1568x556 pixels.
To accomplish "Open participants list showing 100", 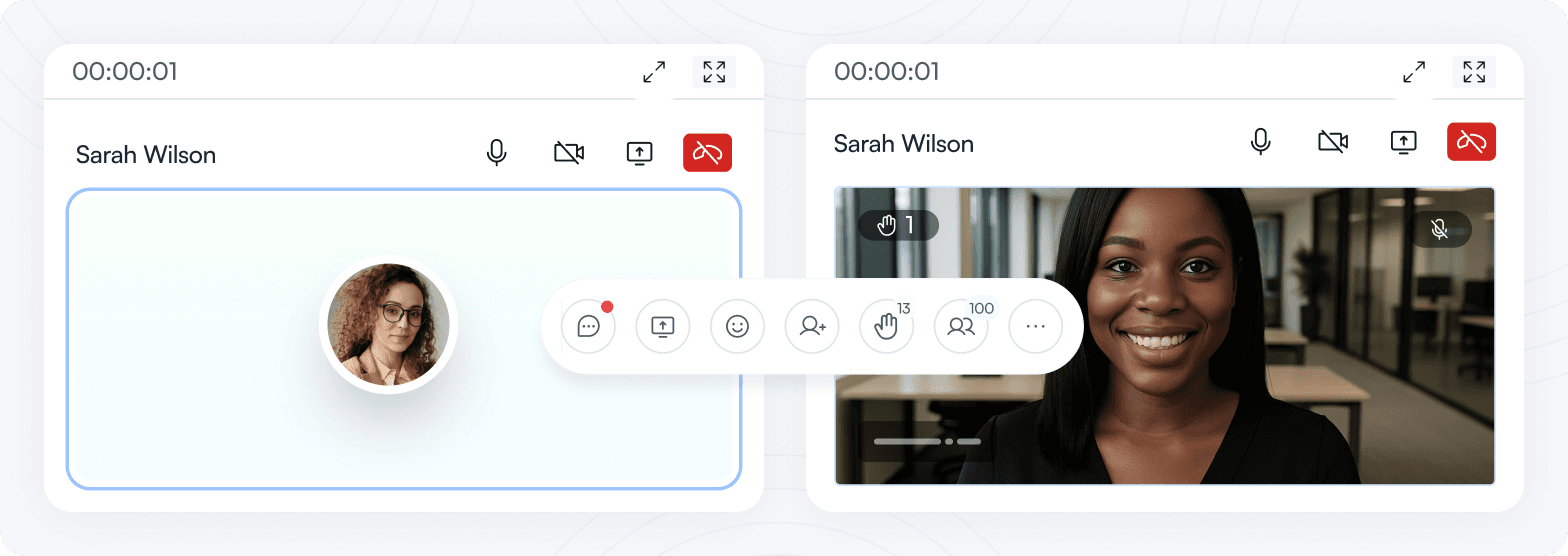I will [x=961, y=326].
